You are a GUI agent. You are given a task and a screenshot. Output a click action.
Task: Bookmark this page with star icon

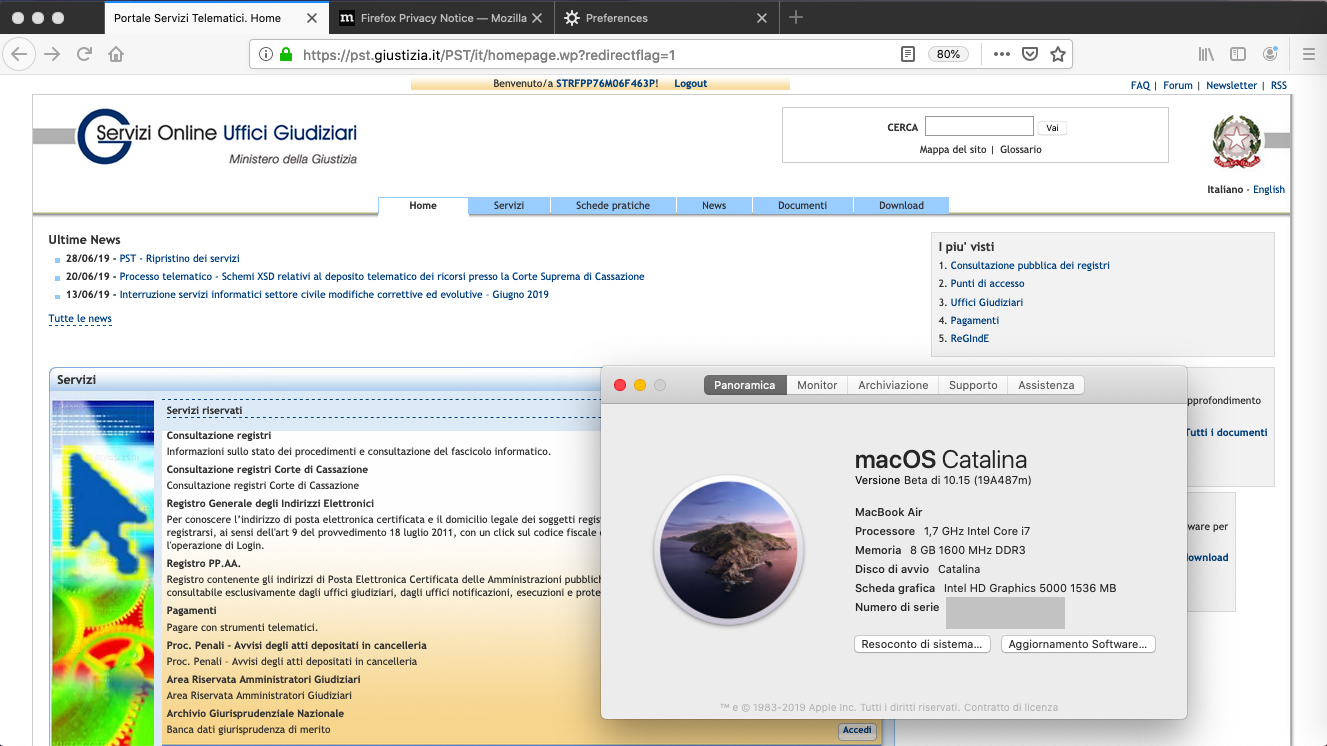click(x=1058, y=55)
